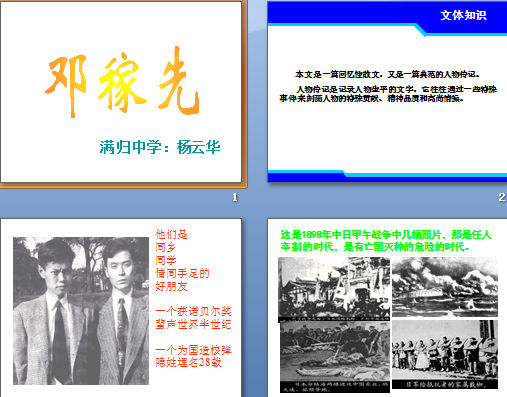This screenshot has width=507, height=397.
Task: Click the blue bottom bar of slide 2
Action: [x=387, y=176]
